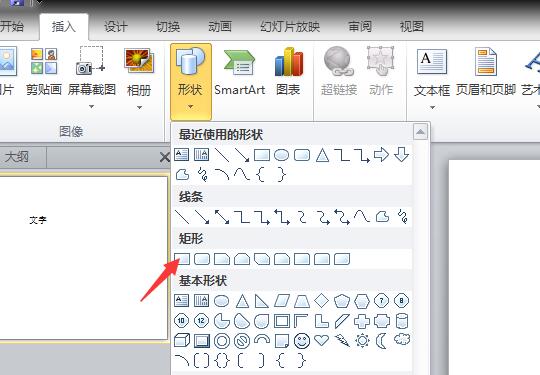Select cylinder can shape

(402, 321)
